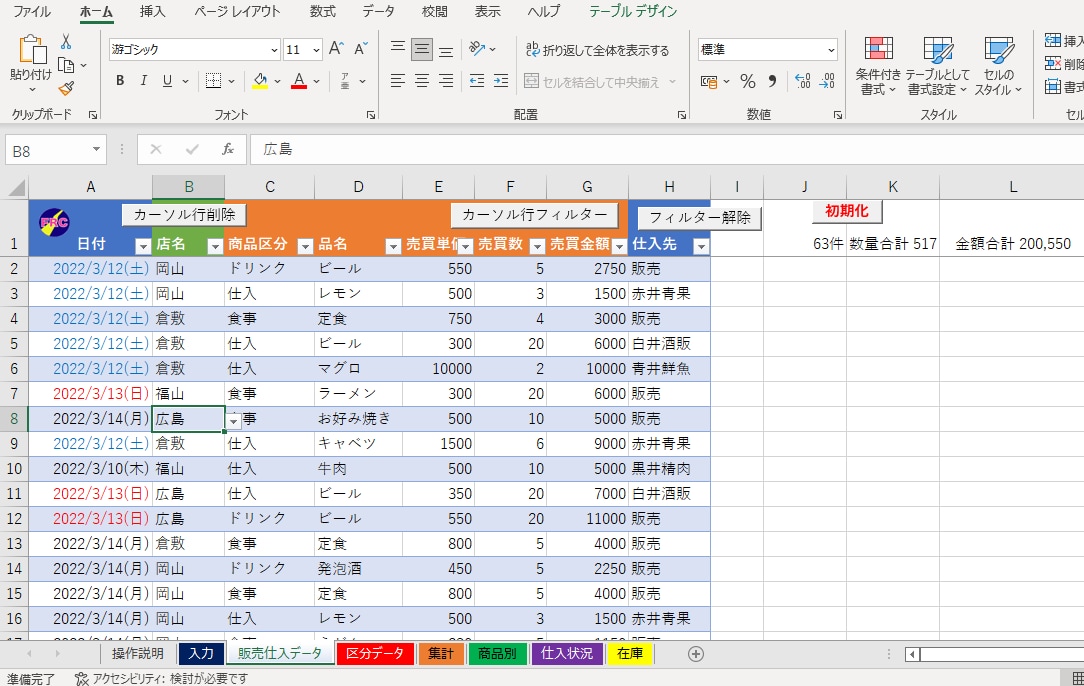Toggle wrap text (折り返して全体を表示する)
Image resolution: width=1084 pixels, height=686 pixels.
click(597, 50)
